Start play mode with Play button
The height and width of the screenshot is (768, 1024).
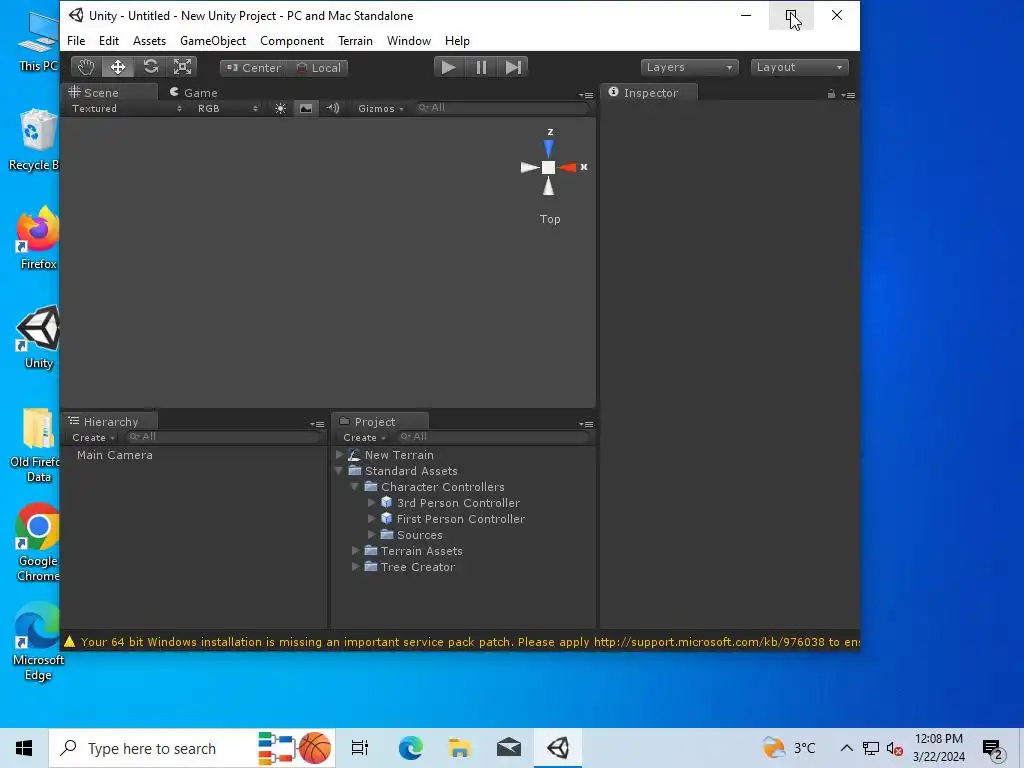point(448,67)
